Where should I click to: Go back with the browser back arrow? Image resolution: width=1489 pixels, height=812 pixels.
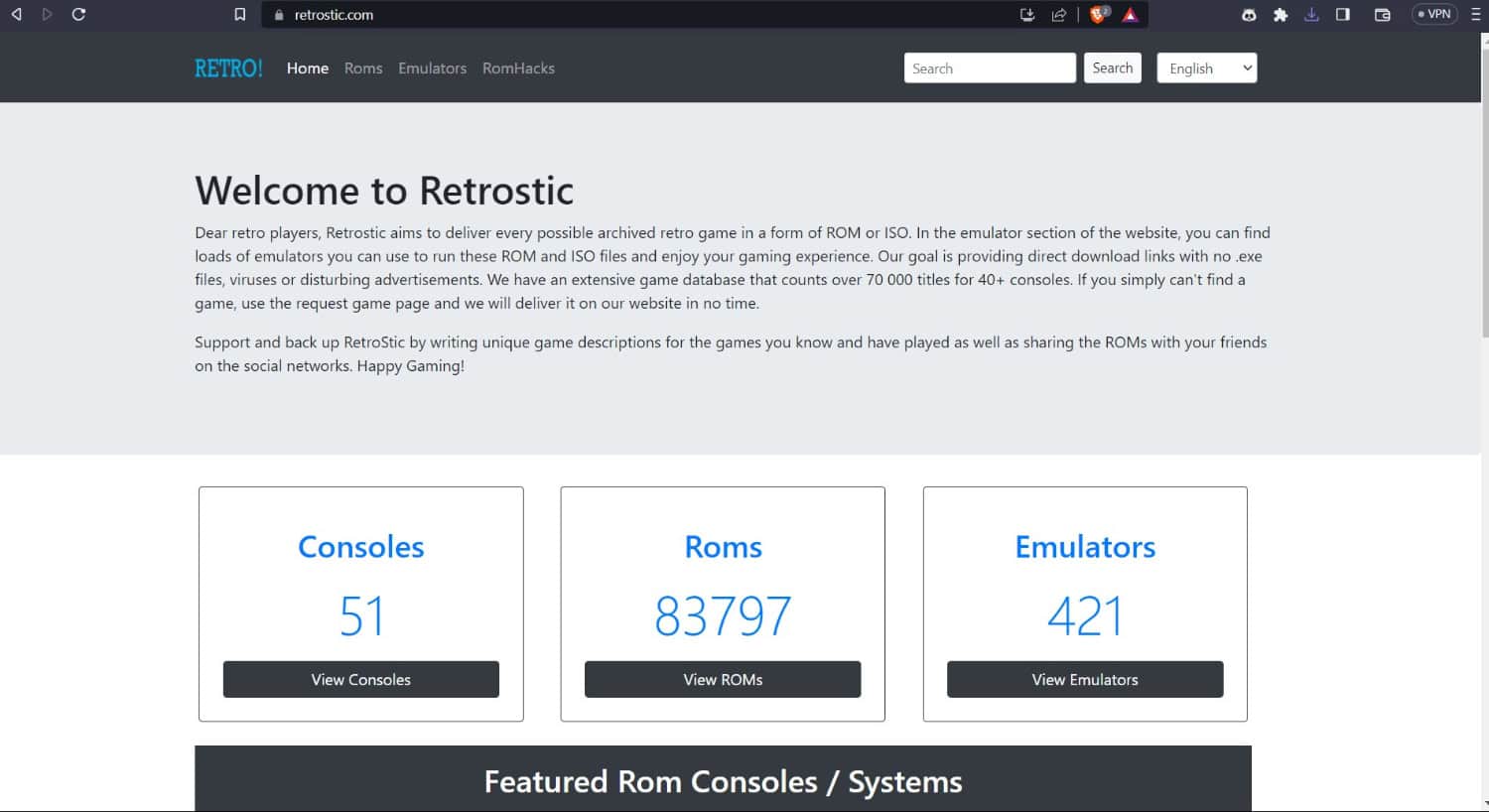[x=16, y=14]
